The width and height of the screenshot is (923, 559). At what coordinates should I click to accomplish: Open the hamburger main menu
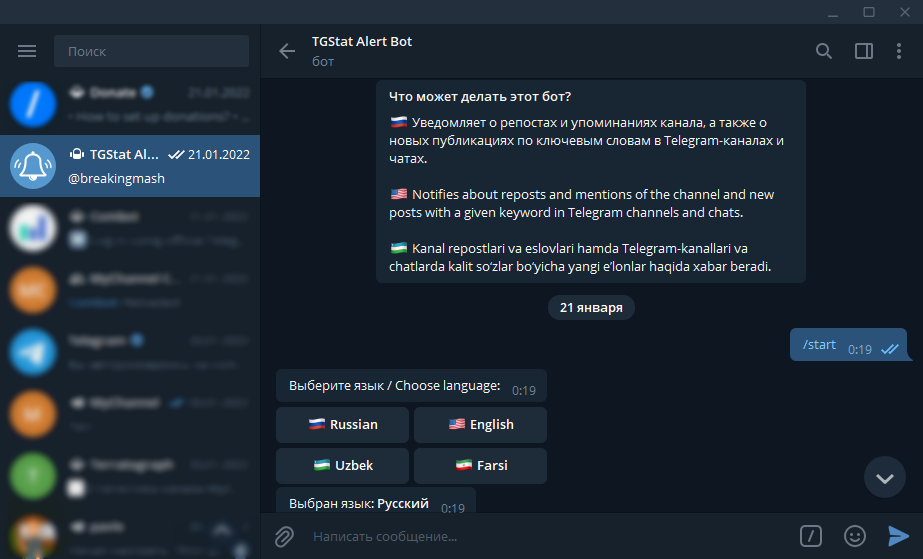[27, 51]
